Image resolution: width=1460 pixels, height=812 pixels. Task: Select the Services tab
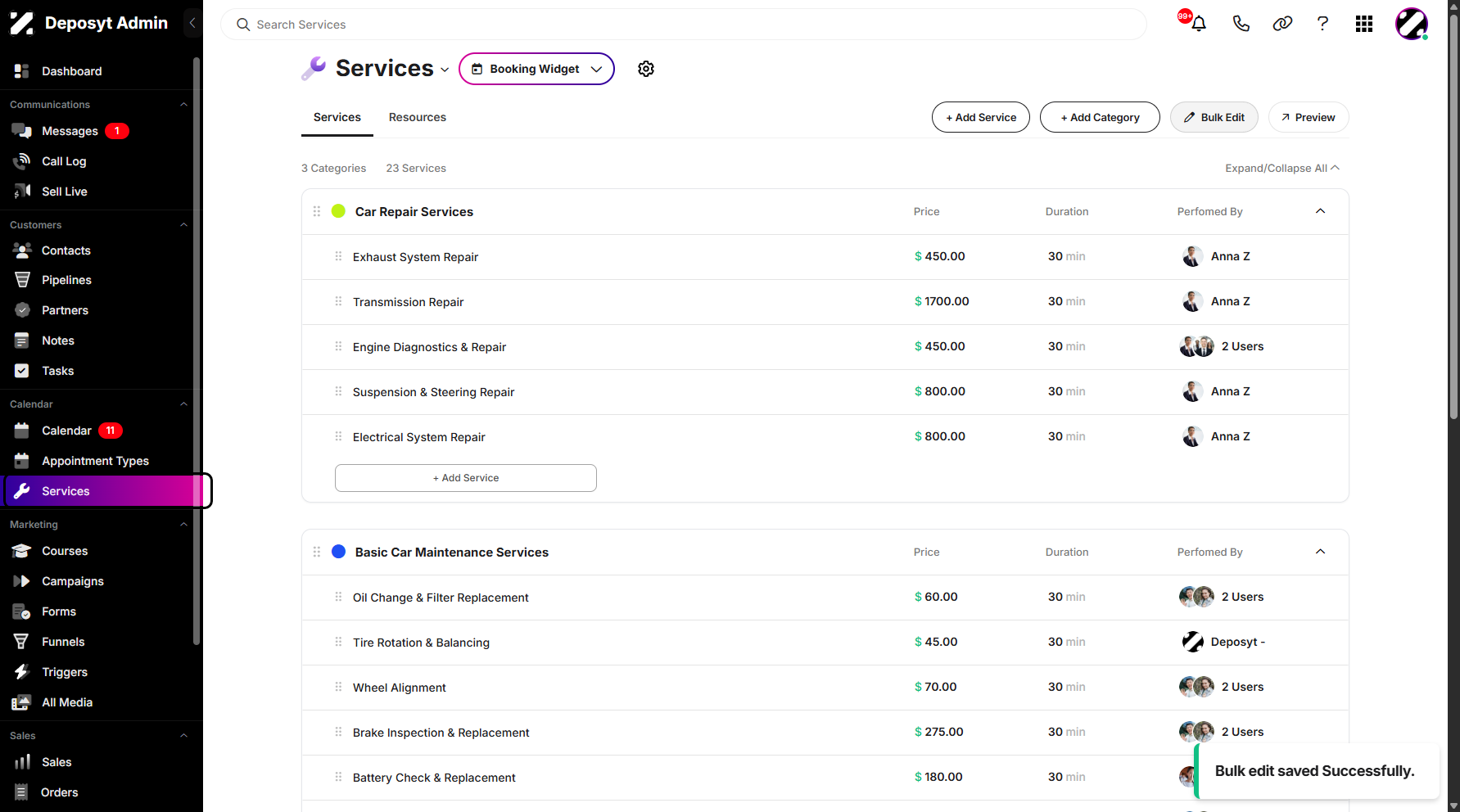click(x=337, y=117)
